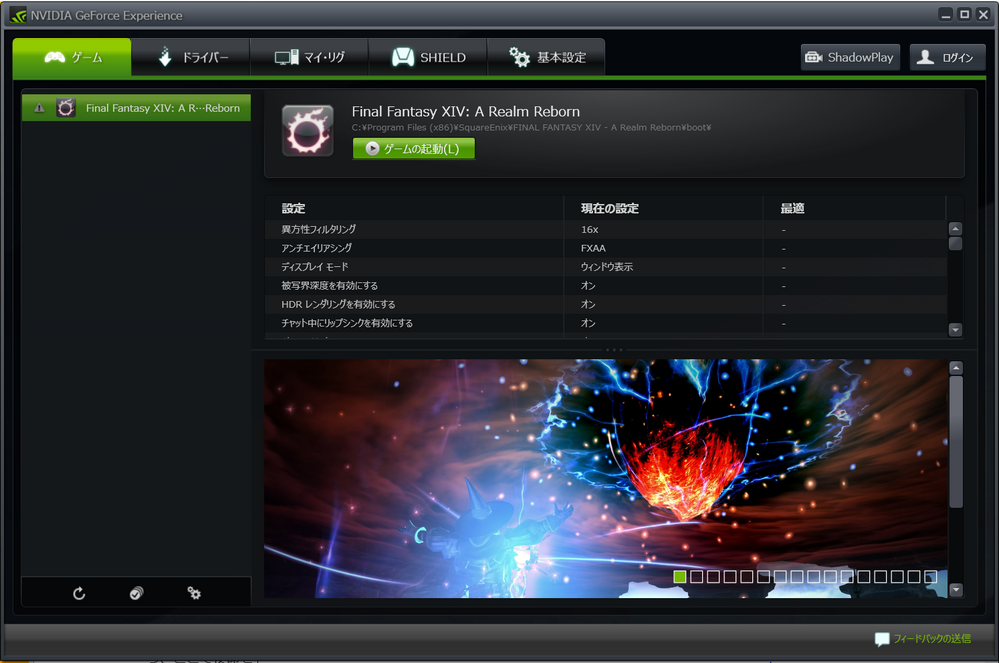Click the large Final Fantasy XIV game icon
This screenshot has width=999, height=663.
click(x=307, y=131)
